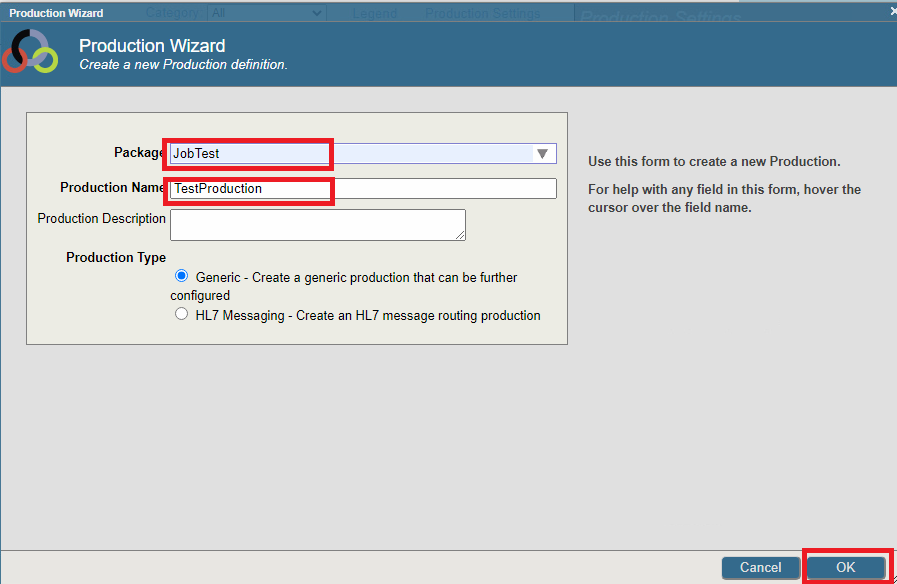Expand the Package dropdown arrow
Screen dimensions: 897x584
542,154
